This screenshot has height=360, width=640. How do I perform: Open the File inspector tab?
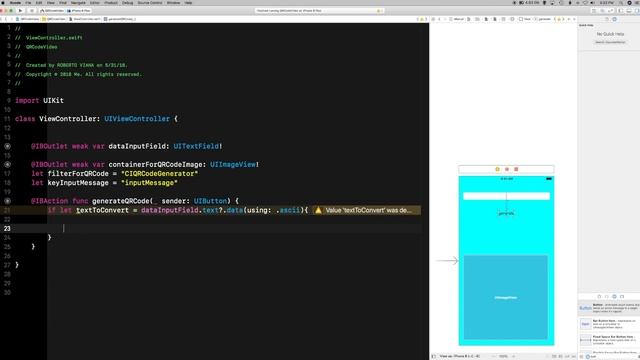607,19
